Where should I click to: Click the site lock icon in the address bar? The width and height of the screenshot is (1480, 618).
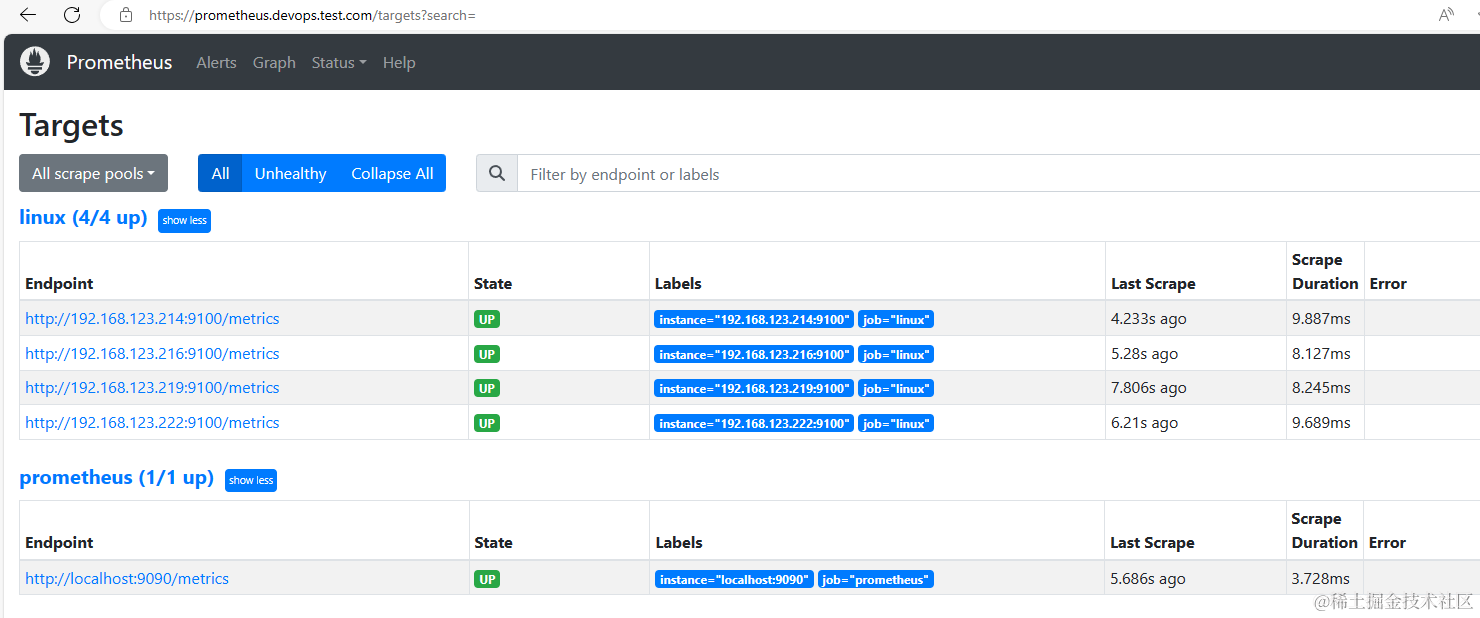(126, 15)
